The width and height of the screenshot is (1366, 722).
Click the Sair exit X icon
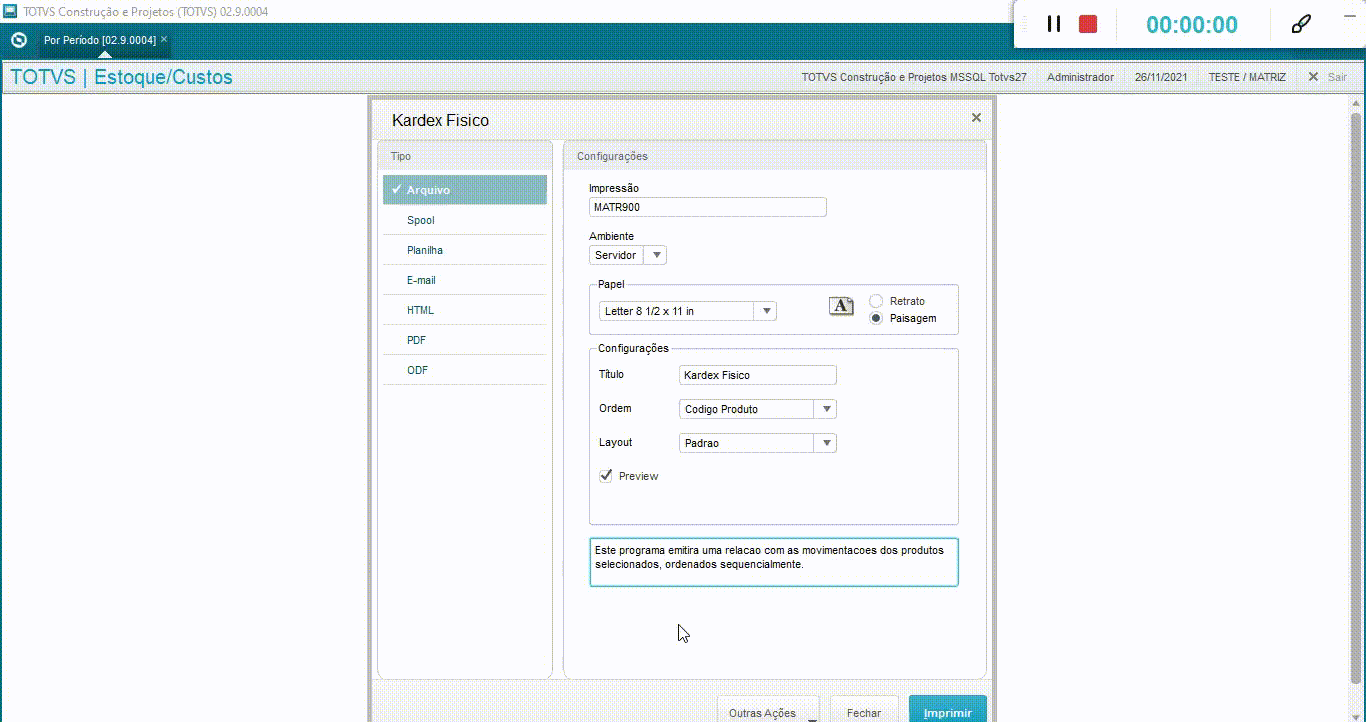(1313, 77)
